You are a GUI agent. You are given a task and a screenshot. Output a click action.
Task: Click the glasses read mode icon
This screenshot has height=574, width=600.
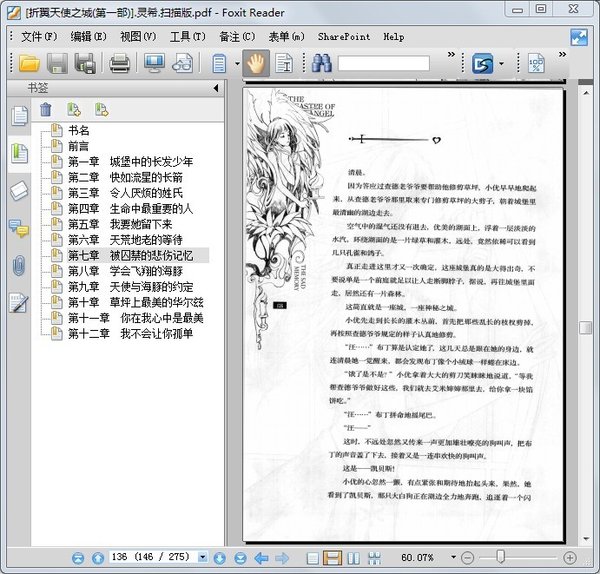point(183,63)
